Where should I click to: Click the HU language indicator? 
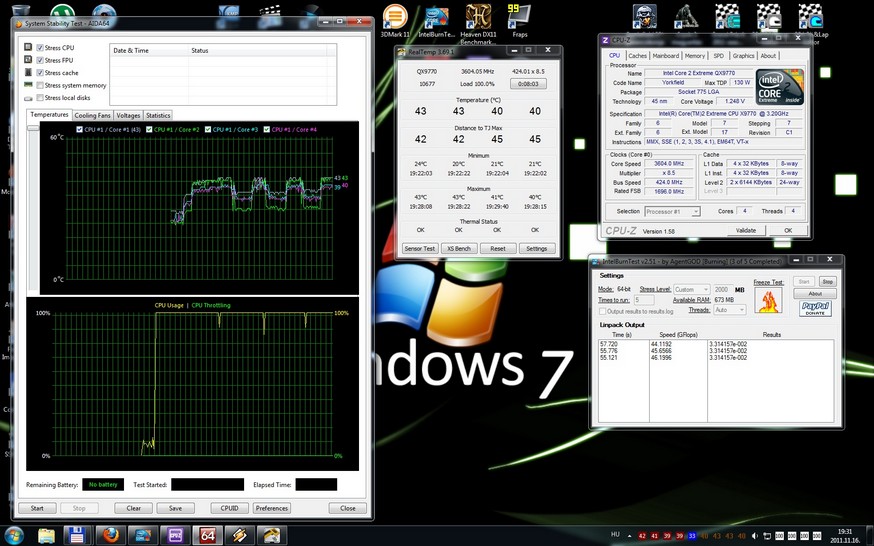tap(615, 535)
